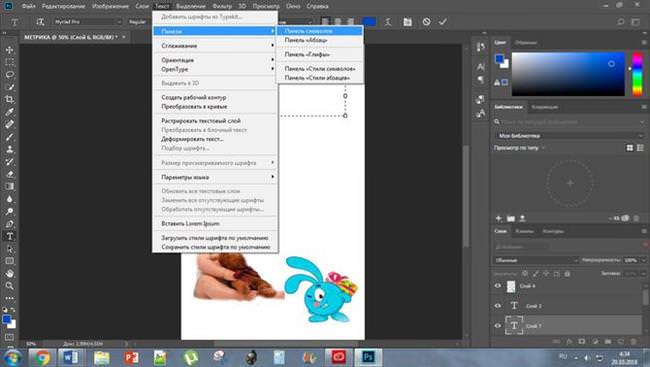Select the Pen tool
This screenshot has height=367, width=650.
(10, 224)
